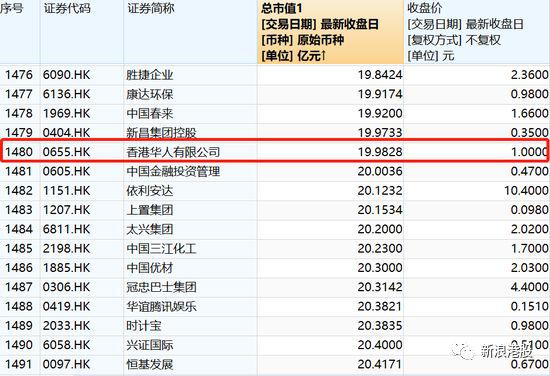Select stock name 中国优材
Viewport: 550px width, 376px height.
tap(150, 268)
